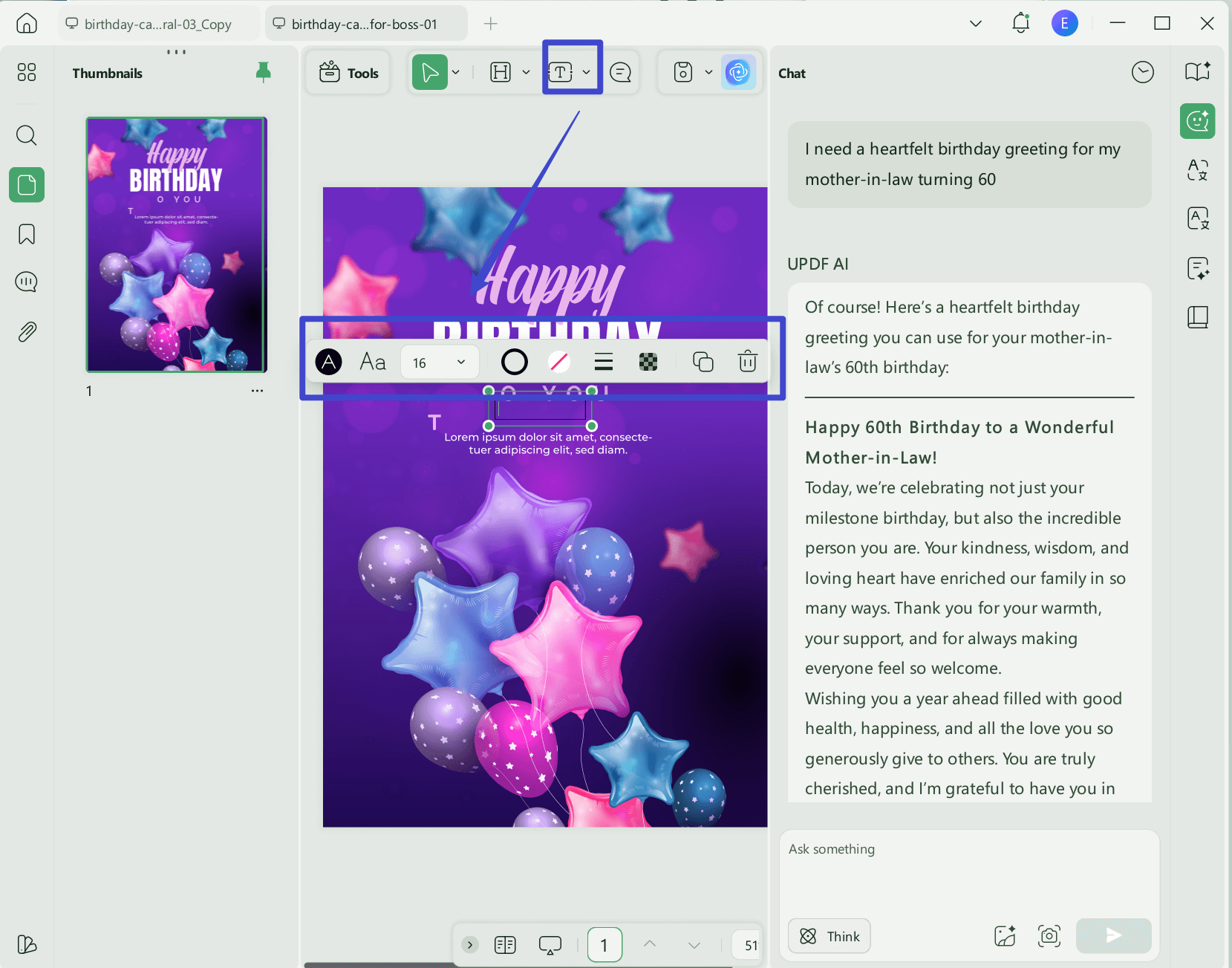Image resolution: width=1232 pixels, height=968 pixels.
Task: Unpin the Thumbnails panel
Action: tap(263, 72)
